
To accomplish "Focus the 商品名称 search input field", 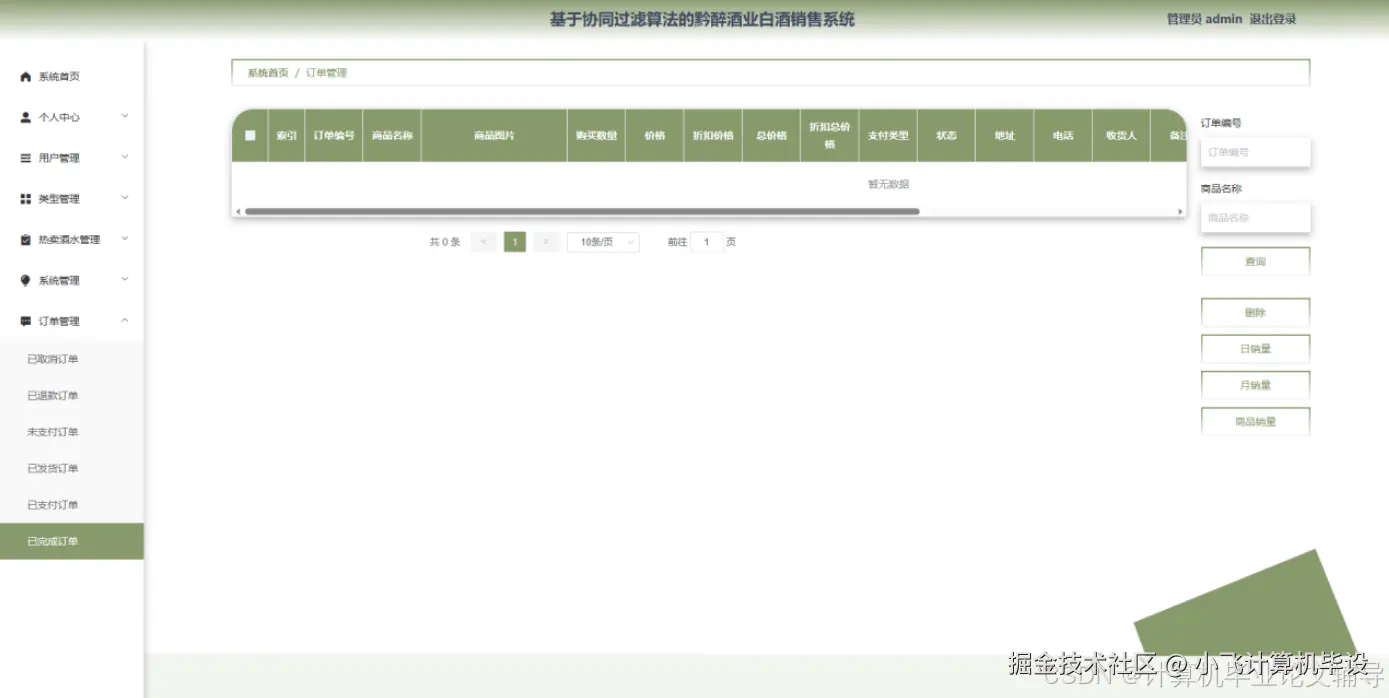I will coord(1255,218).
